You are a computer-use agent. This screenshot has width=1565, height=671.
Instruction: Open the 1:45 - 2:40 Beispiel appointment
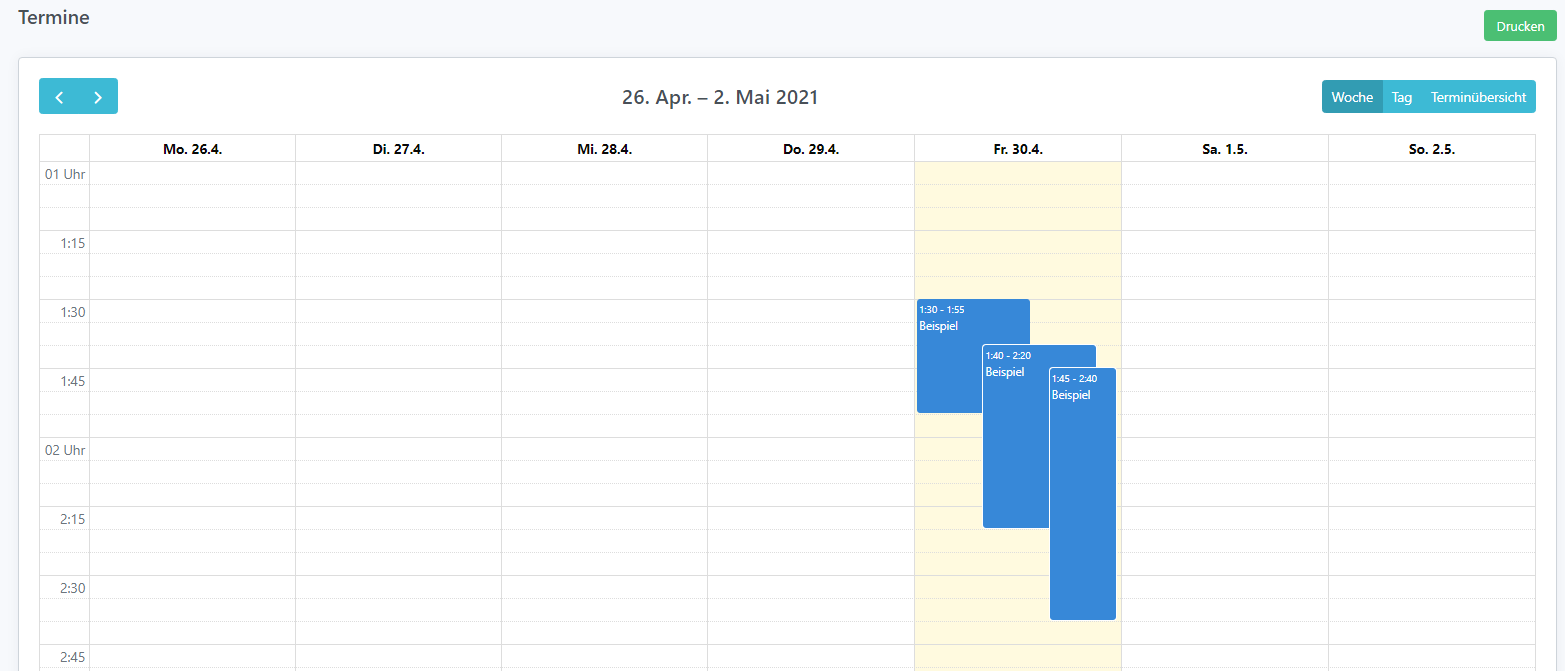[x=1082, y=500]
